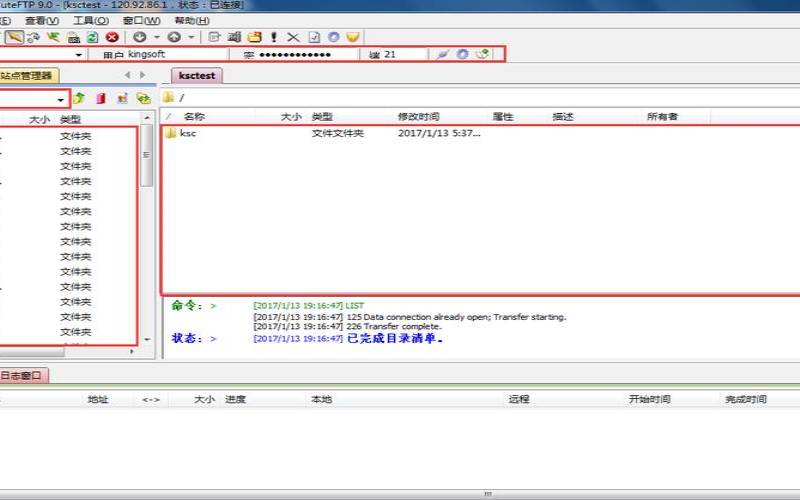Click the red bookmark icon in local pane
The width and height of the screenshot is (800, 500).
[100, 99]
